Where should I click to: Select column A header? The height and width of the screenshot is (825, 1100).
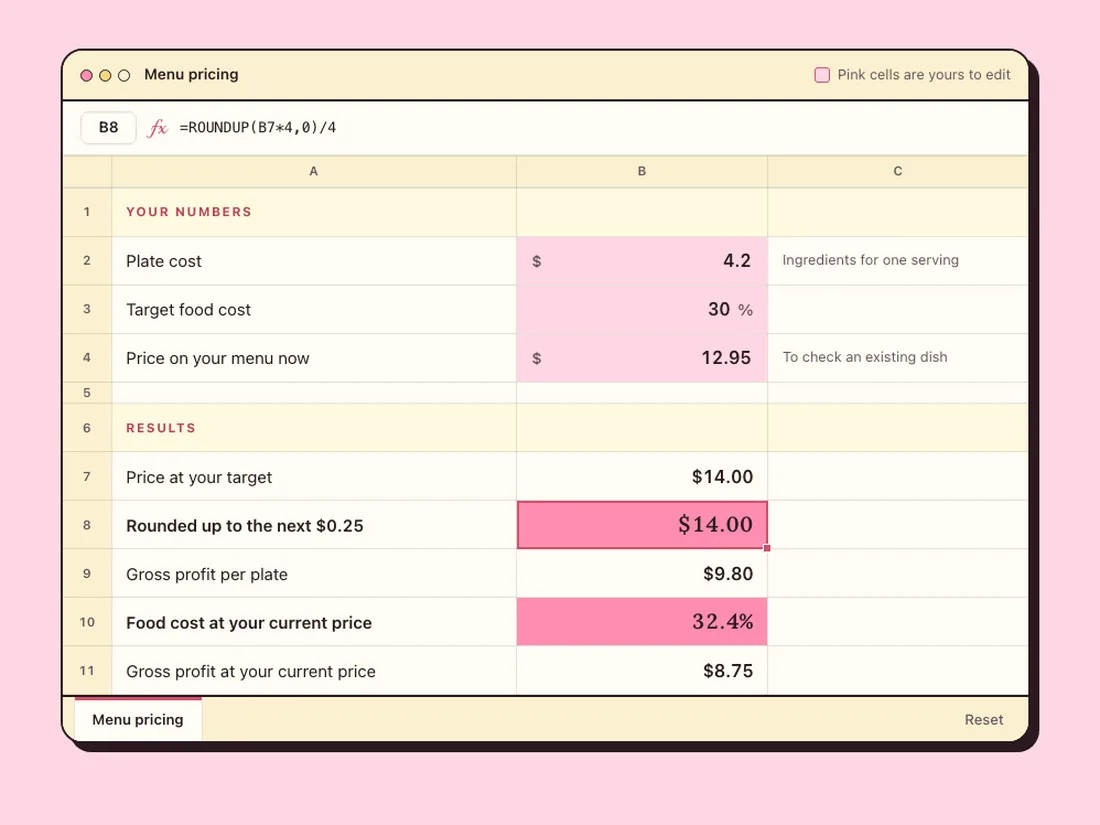[x=314, y=171]
